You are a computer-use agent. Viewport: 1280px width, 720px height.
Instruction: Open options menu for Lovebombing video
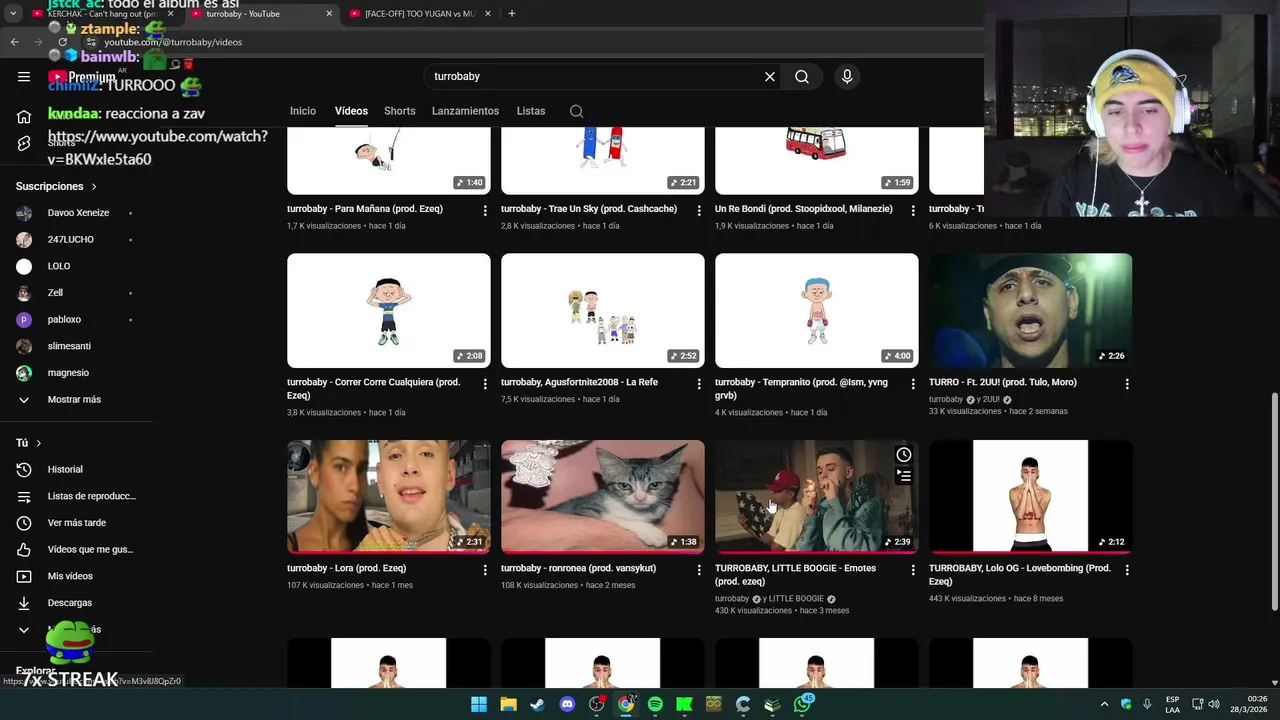(x=1127, y=569)
